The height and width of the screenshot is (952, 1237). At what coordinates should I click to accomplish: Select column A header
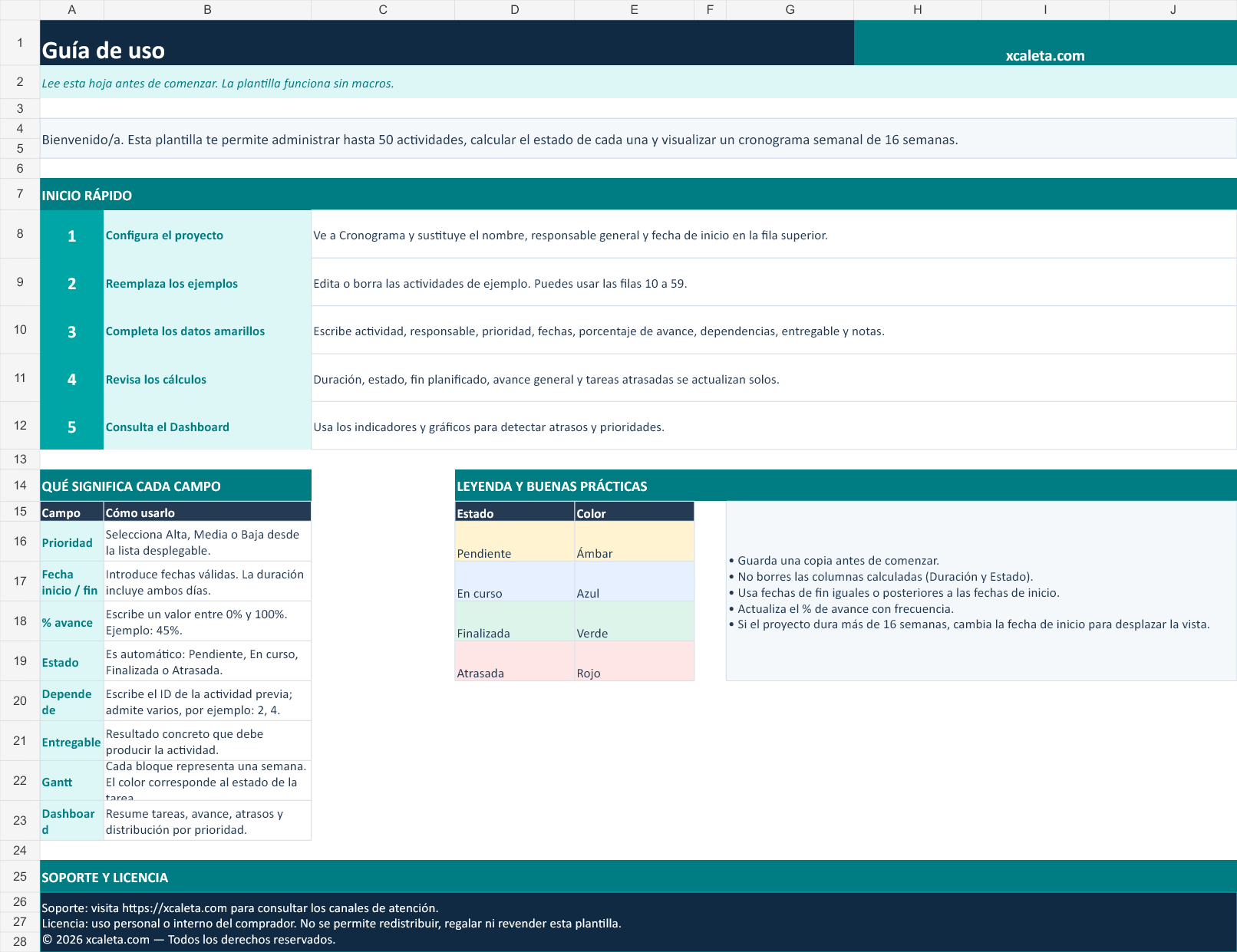coord(71,10)
